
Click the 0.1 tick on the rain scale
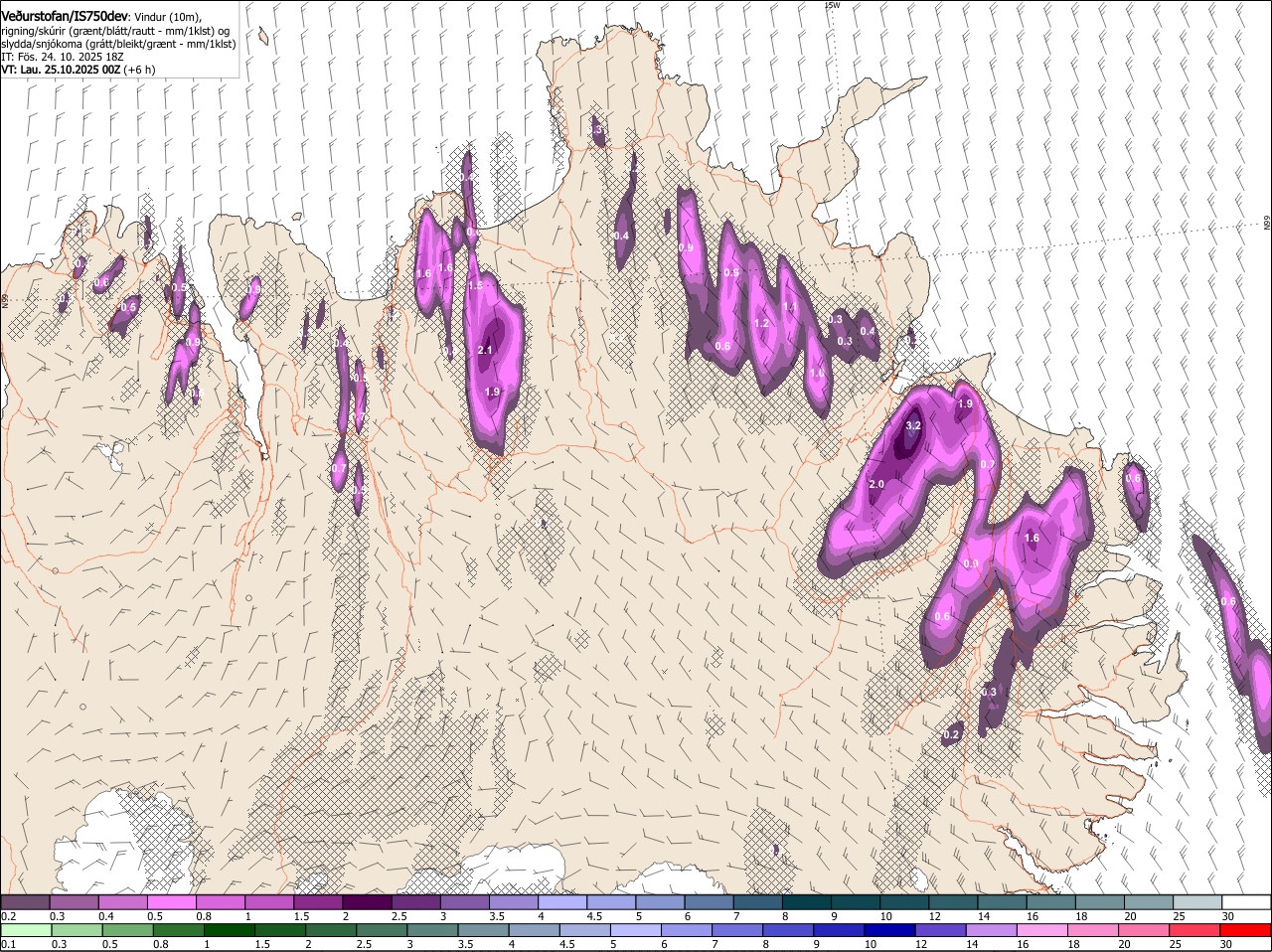coord(8,944)
